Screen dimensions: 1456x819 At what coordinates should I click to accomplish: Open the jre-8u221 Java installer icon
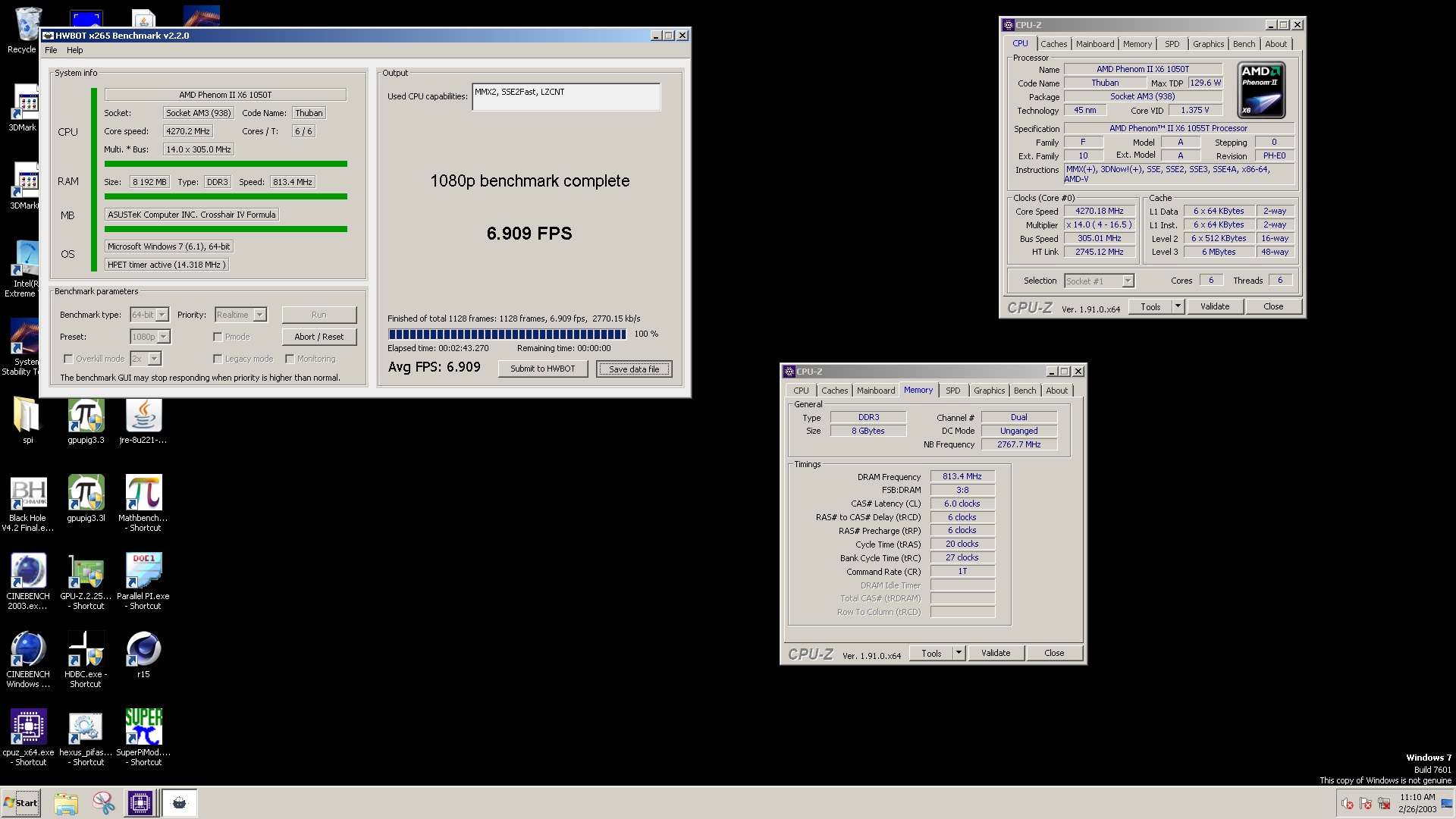(143, 421)
